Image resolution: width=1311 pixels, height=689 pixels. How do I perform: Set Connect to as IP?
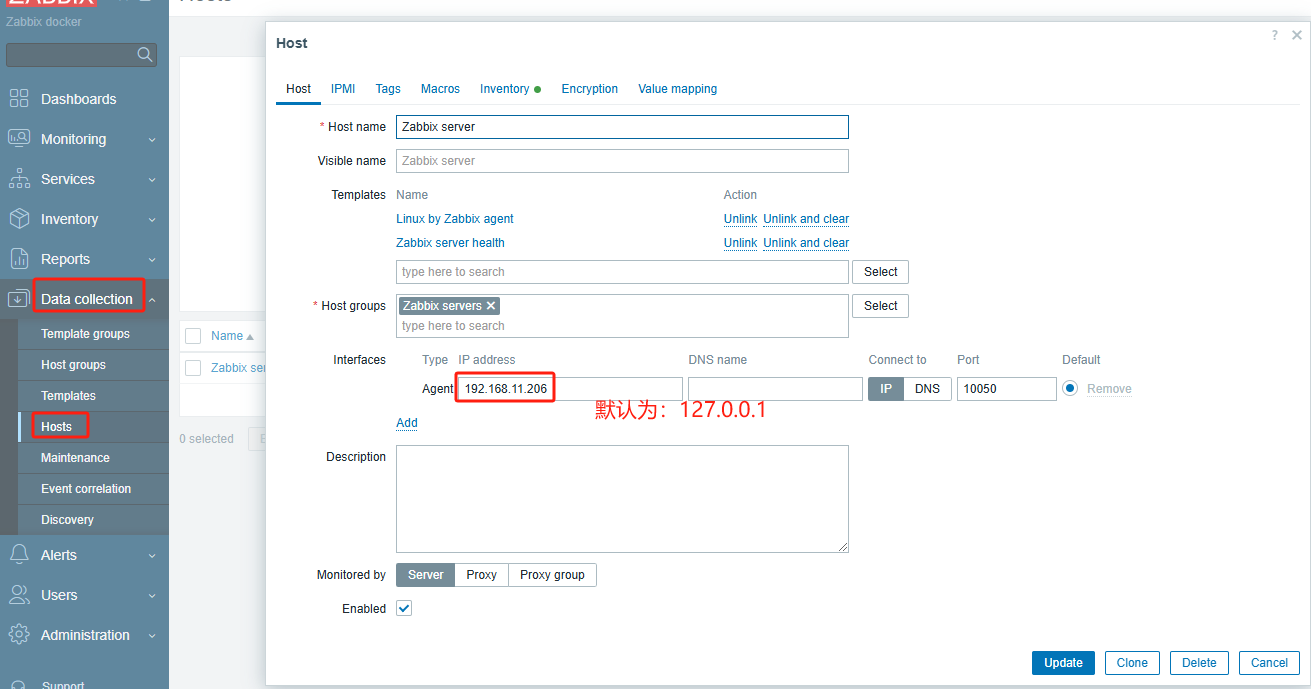tap(886, 389)
